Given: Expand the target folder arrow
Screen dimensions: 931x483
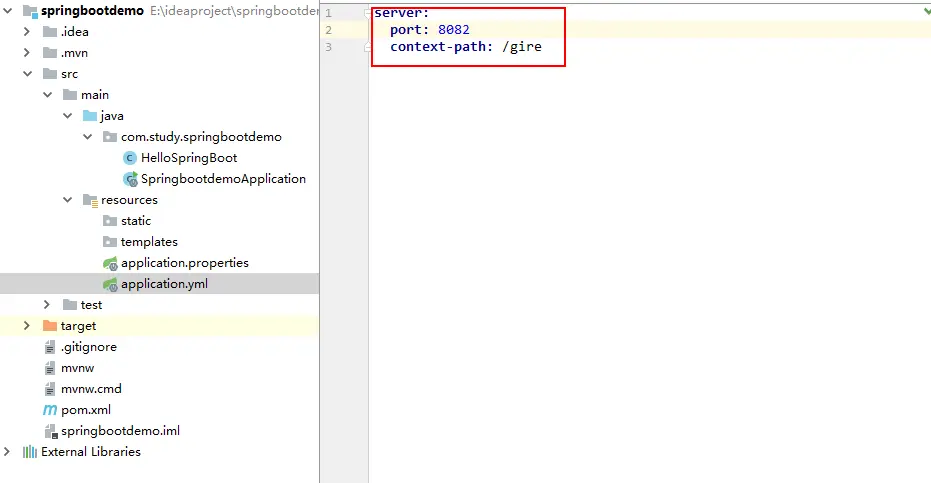Looking at the screenshot, I should tap(27, 326).
